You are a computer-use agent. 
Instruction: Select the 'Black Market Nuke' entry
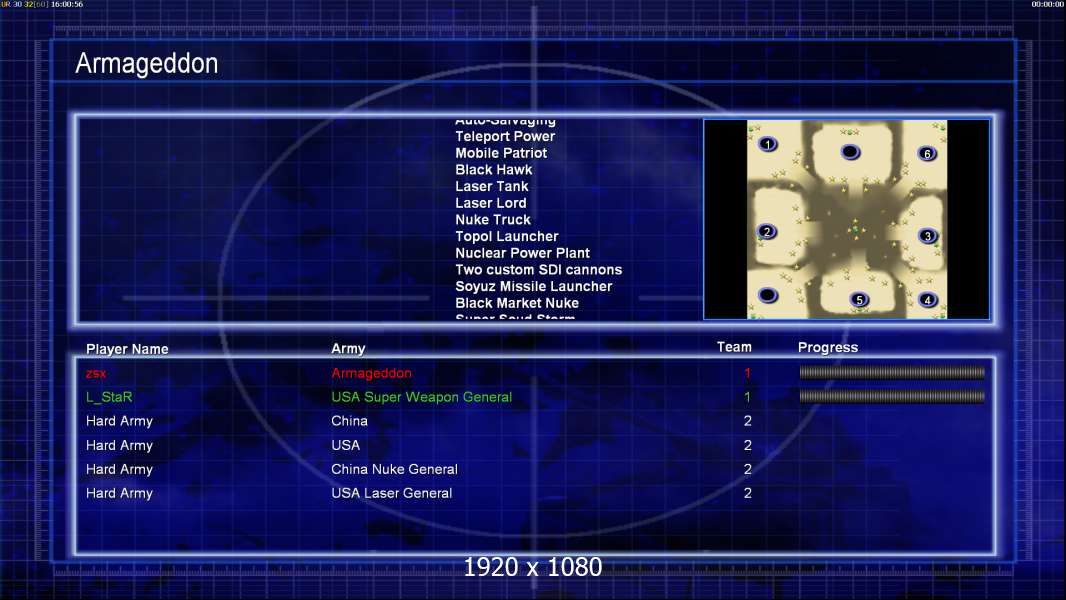click(517, 303)
